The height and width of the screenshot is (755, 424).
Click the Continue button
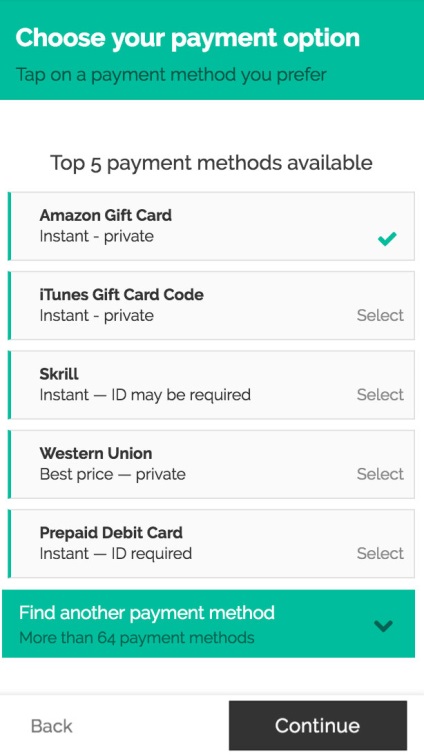[318, 726]
